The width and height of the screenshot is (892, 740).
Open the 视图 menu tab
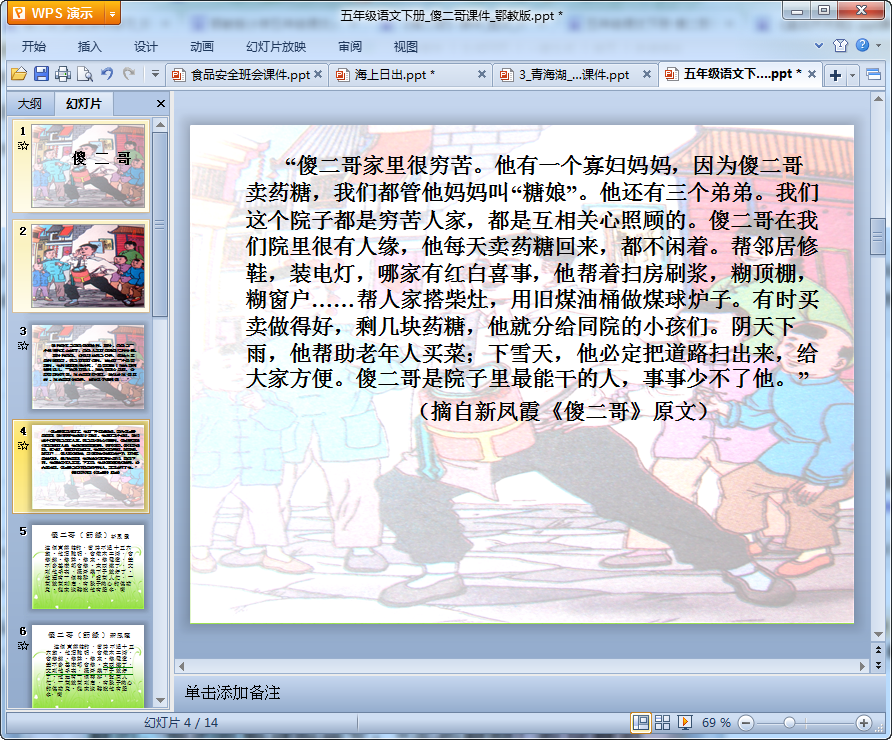click(406, 47)
